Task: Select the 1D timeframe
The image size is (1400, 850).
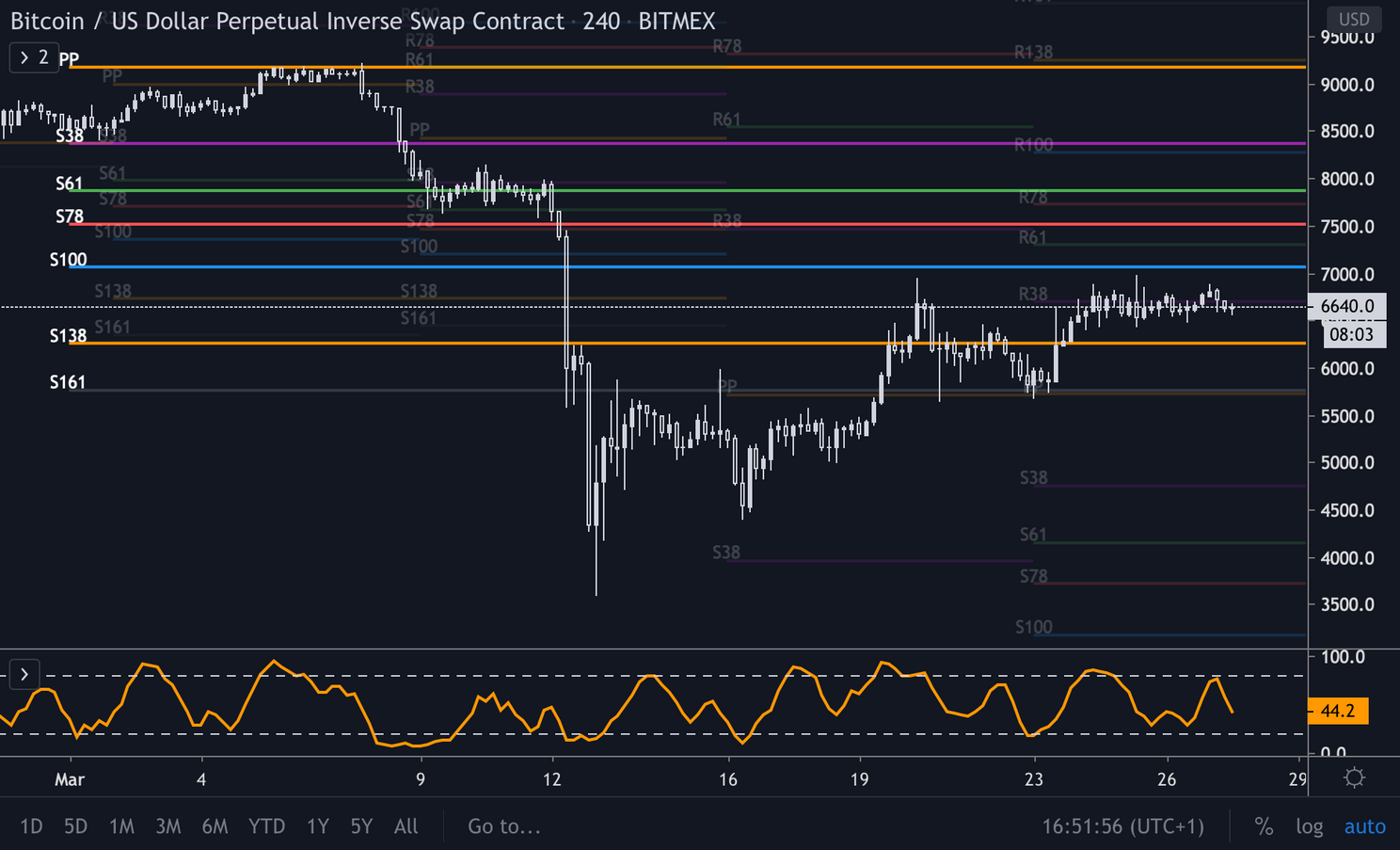Action: pos(31,826)
